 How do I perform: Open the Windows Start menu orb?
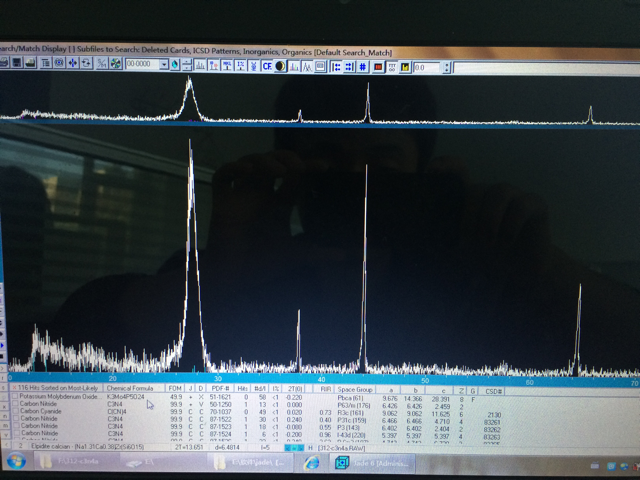click(x=17, y=462)
